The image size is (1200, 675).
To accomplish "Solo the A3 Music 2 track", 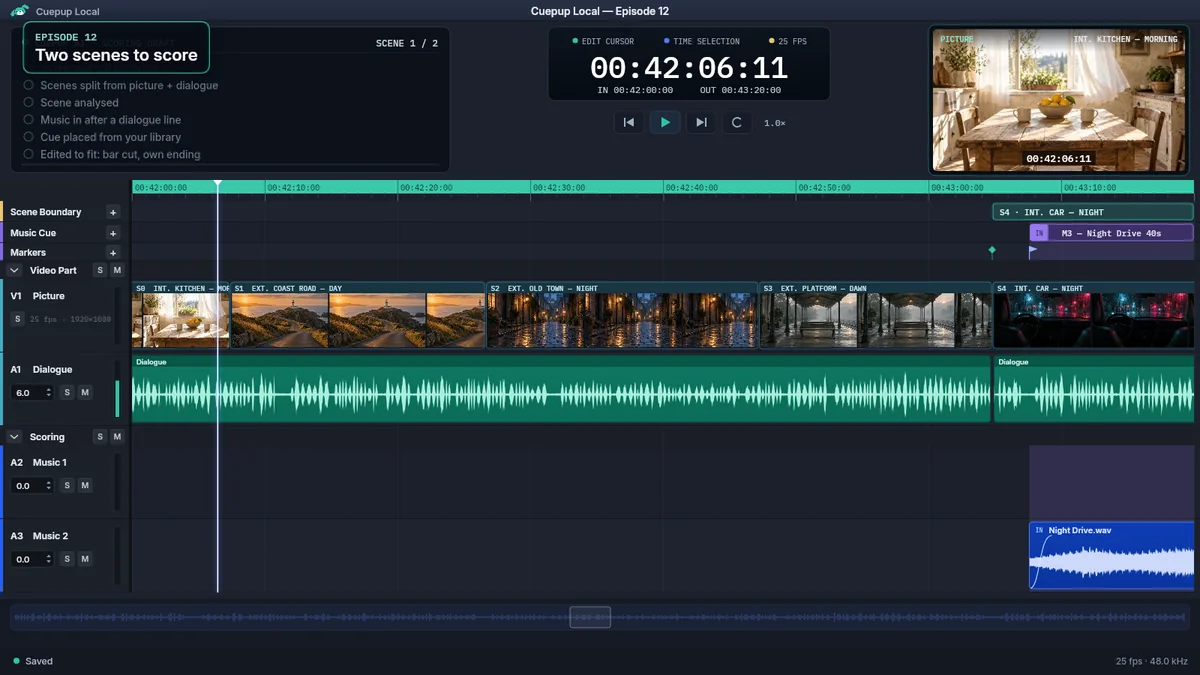I will tap(68, 560).
